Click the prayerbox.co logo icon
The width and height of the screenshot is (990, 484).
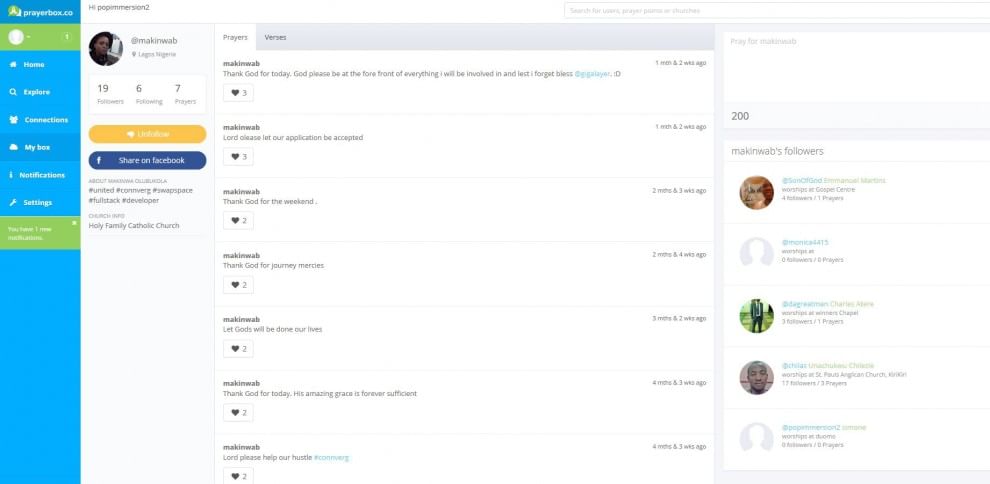click(15, 11)
